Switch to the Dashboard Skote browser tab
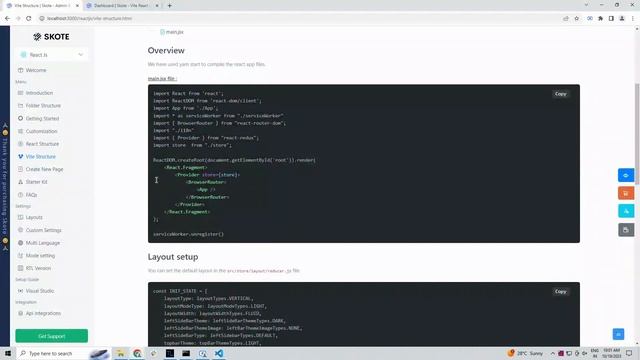Image resolution: width=640 pixels, height=360 pixels. click(x=120, y=6)
